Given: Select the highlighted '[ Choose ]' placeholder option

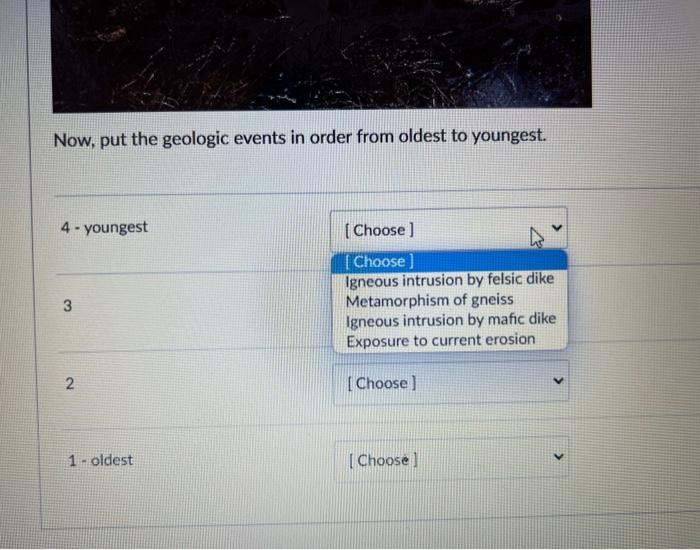Looking at the screenshot, I should (x=450, y=261).
